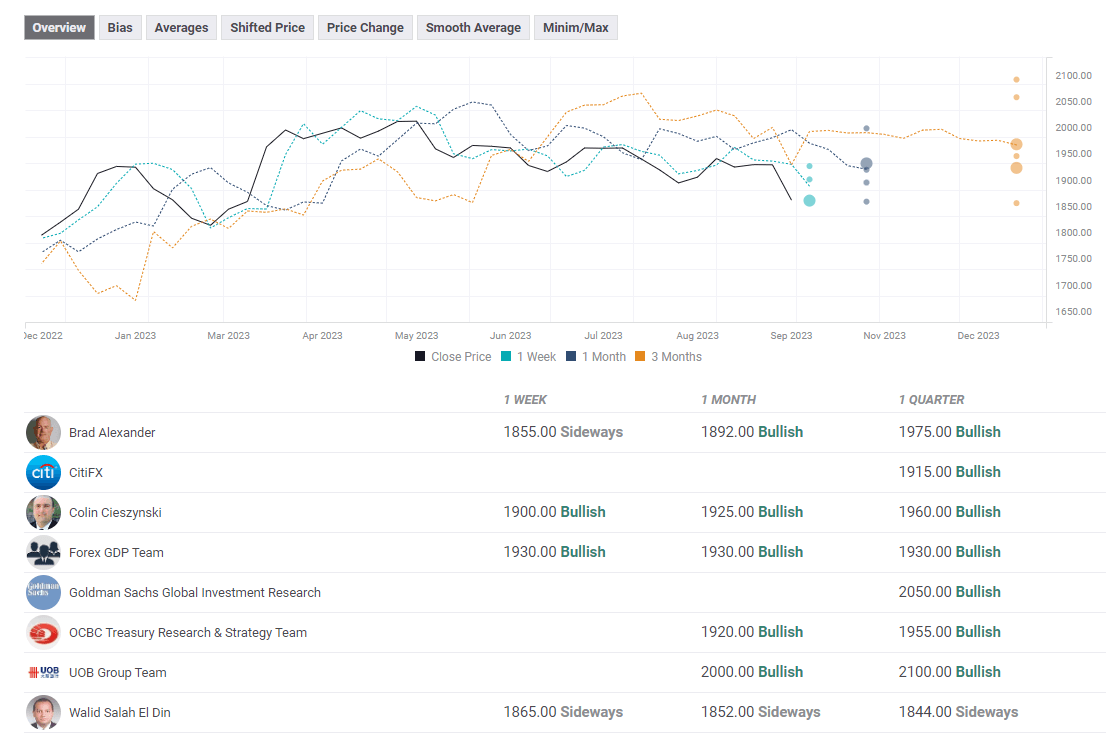Click the Goldman Sachs logo icon
Viewport: 1112px width, 734px height.
click(43, 592)
